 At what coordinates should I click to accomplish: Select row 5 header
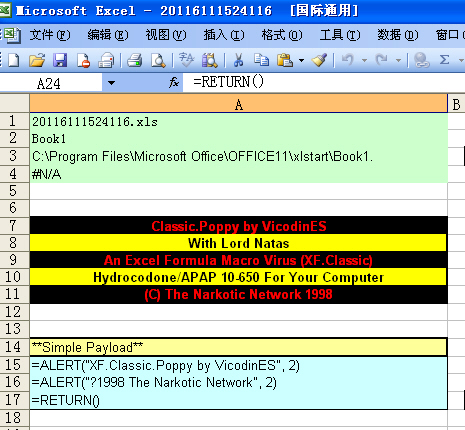pyautogui.click(x=14, y=191)
